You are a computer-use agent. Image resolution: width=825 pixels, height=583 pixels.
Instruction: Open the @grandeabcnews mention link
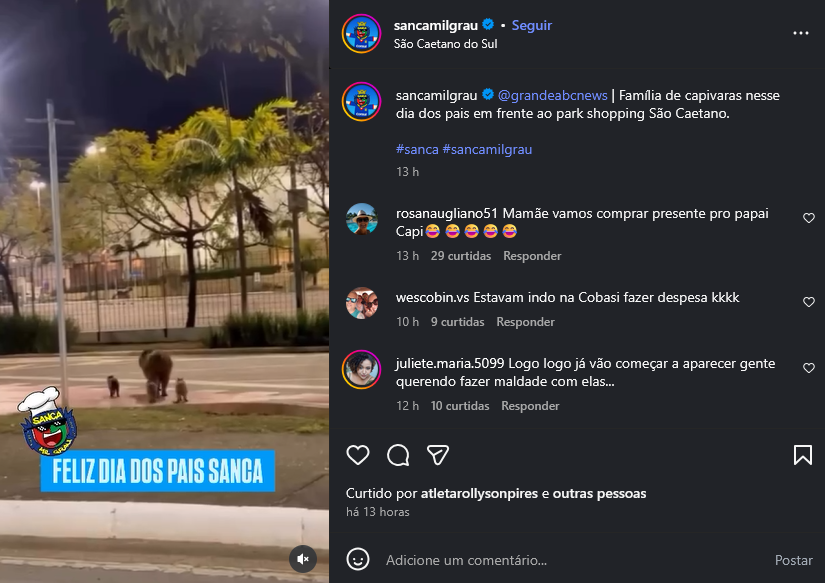pos(552,95)
